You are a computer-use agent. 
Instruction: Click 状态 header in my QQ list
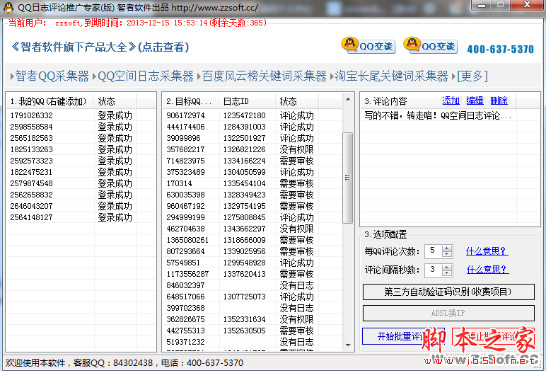point(115,102)
